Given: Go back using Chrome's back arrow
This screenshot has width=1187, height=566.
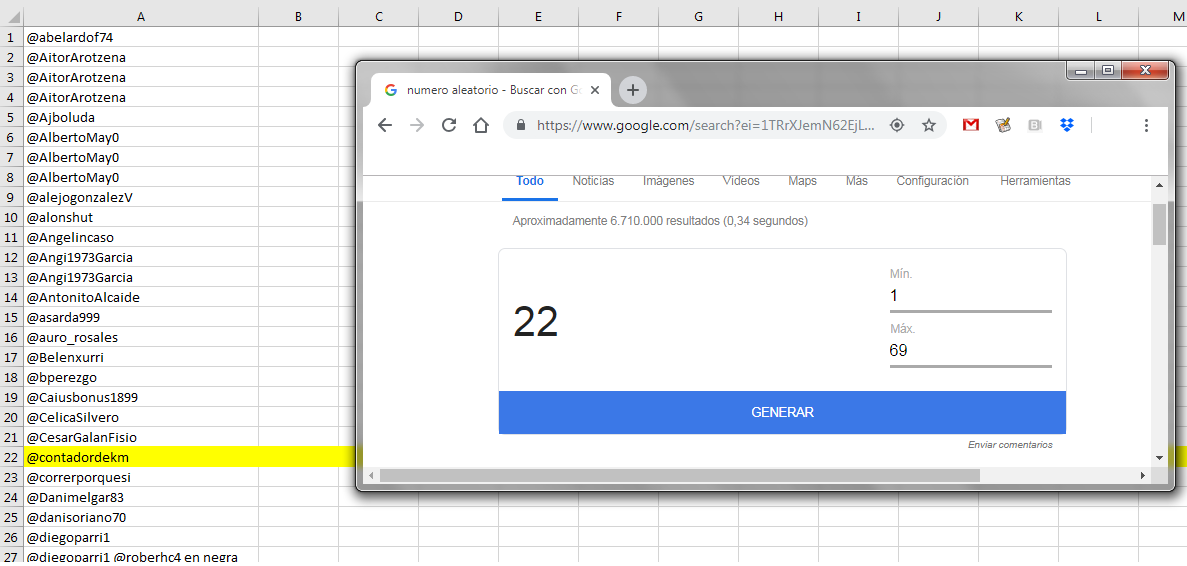Looking at the screenshot, I should (x=385, y=126).
